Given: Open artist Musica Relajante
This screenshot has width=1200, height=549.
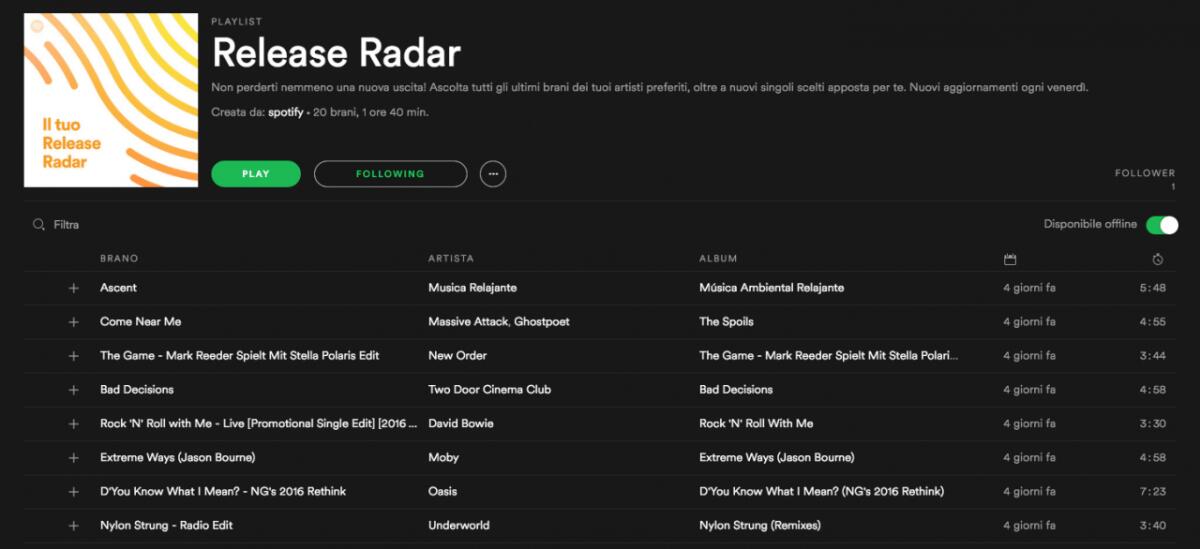Looking at the screenshot, I should click(x=472, y=288).
